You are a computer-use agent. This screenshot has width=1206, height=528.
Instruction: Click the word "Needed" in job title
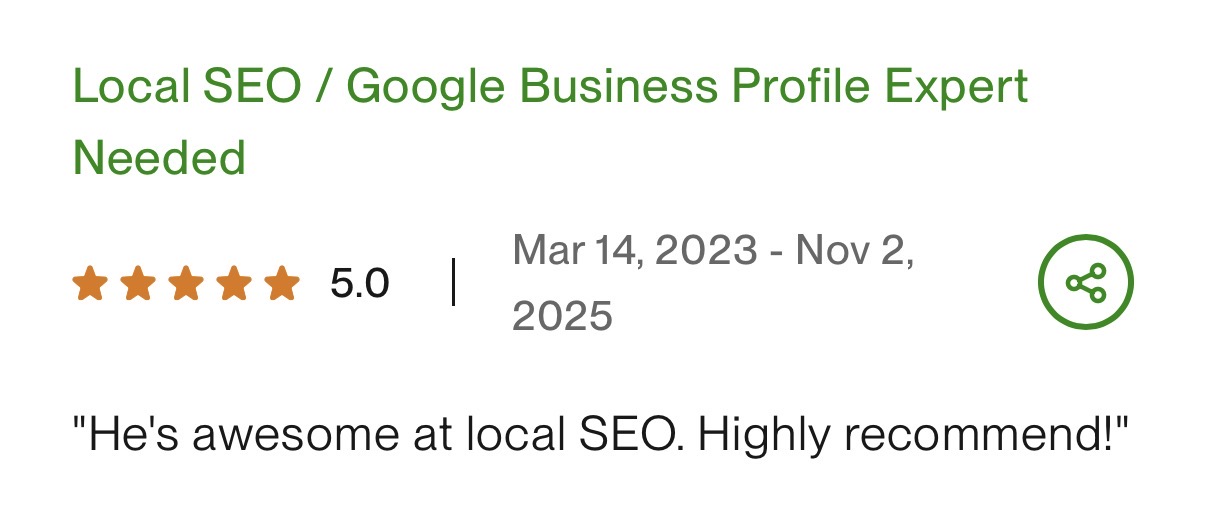[159, 158]
